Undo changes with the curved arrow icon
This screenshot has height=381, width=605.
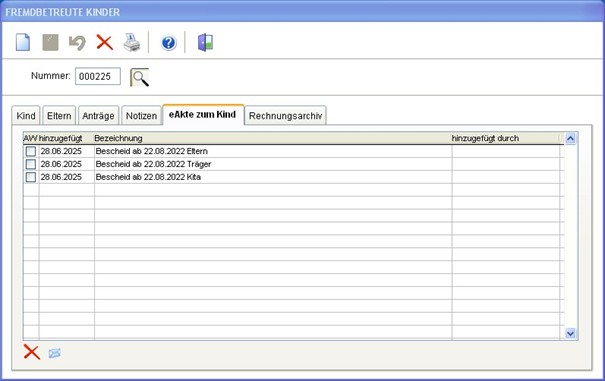(77, 43)
